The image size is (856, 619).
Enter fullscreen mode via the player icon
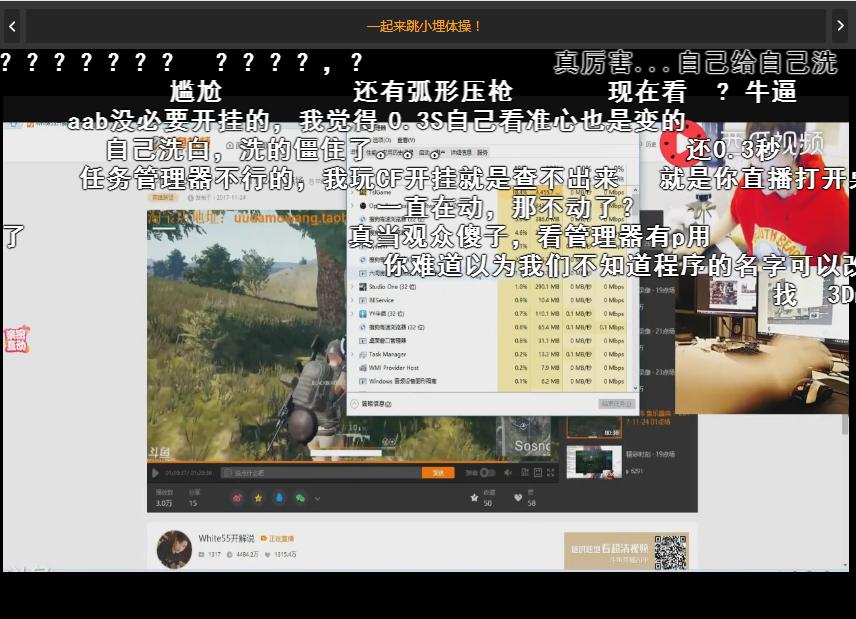550,473
